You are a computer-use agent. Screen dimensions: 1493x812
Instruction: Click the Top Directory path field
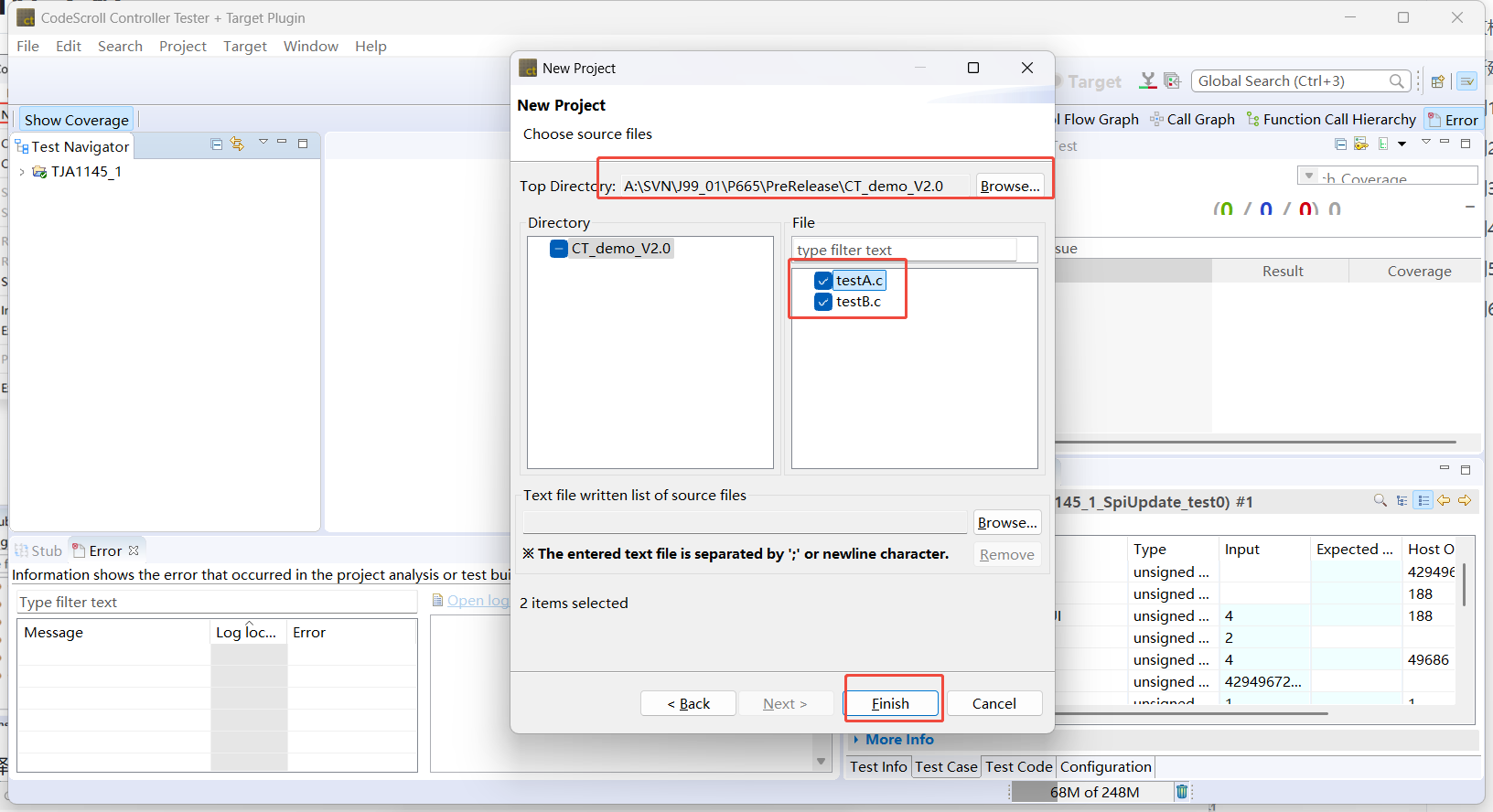[793, 186]
